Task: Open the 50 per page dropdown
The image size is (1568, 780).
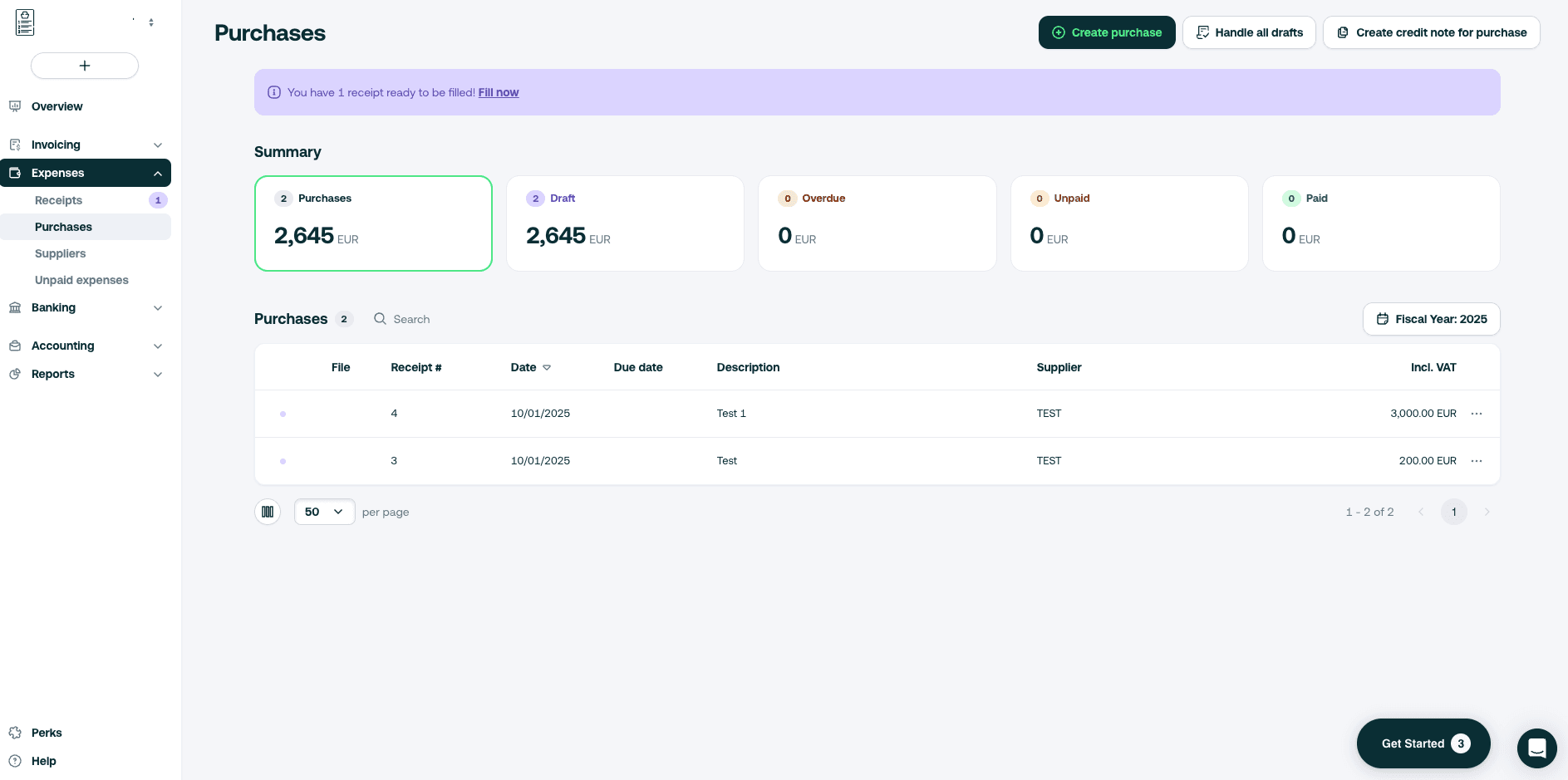Action: [x=324, y=512]
